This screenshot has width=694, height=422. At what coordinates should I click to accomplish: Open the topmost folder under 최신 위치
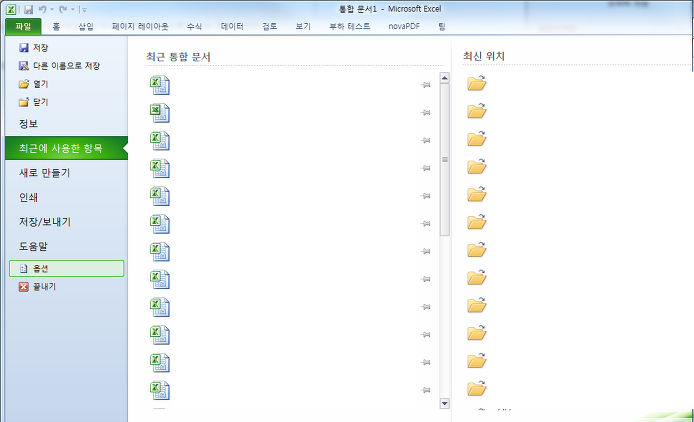(x=477, y=83)
